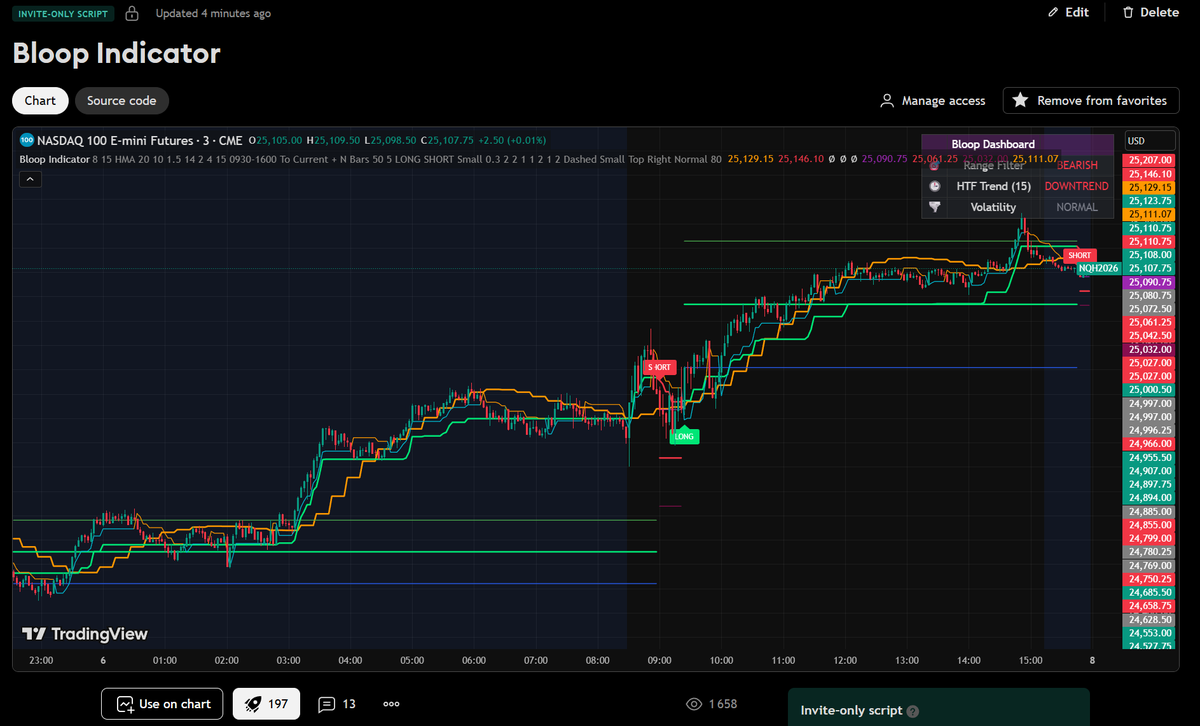Click the 24,966.00 red price label

(1149, 443)
